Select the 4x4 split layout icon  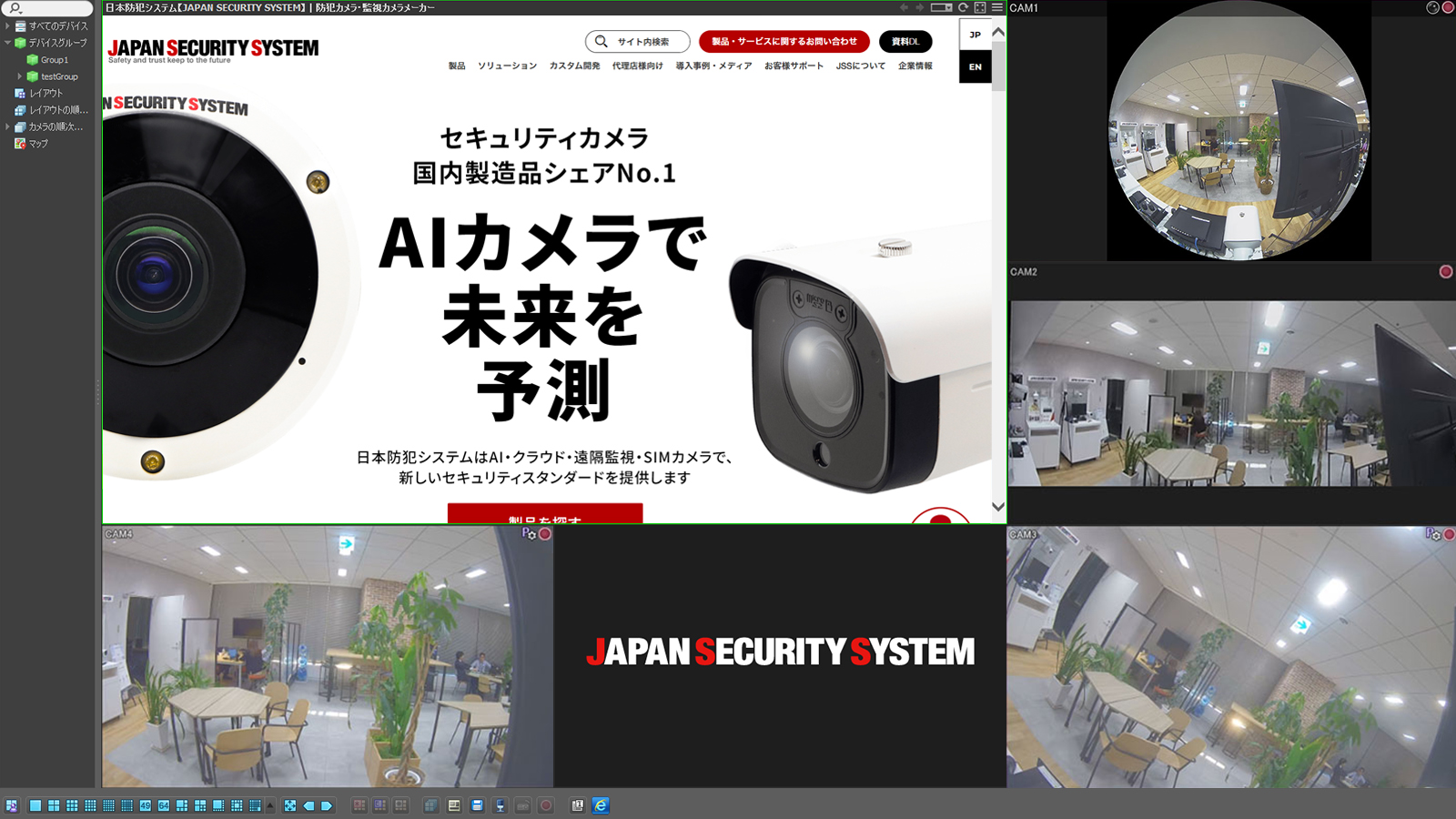[90, 805]
